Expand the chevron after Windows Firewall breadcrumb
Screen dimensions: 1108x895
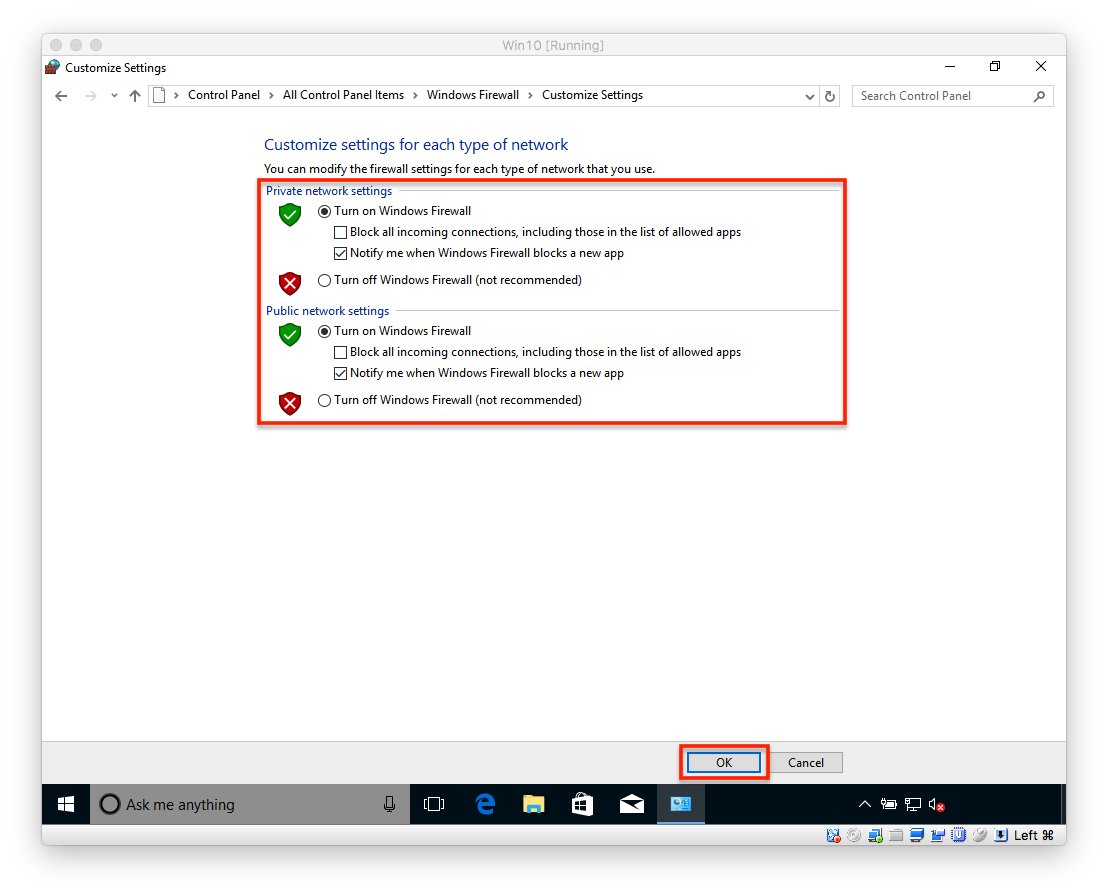click(x=530, y=95)
